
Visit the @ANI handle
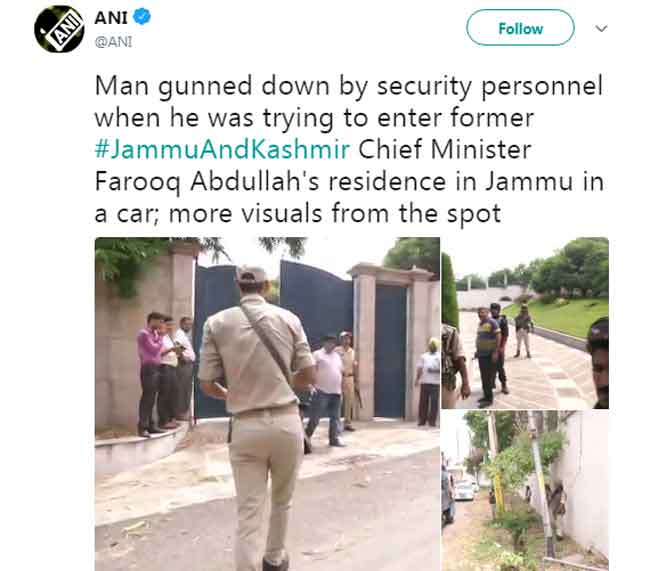(114, 41)
